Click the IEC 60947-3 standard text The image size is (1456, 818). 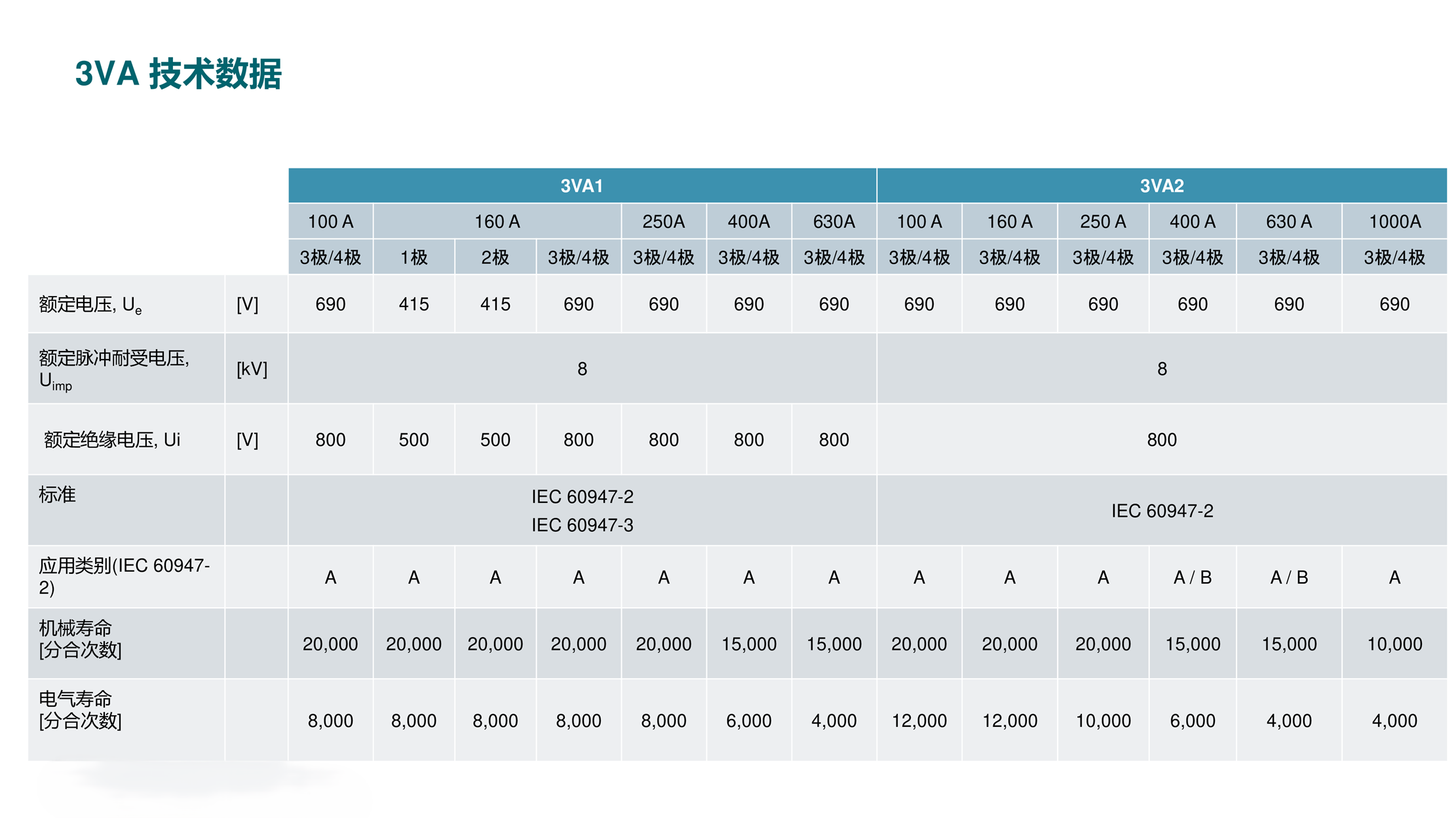[582, 525]
